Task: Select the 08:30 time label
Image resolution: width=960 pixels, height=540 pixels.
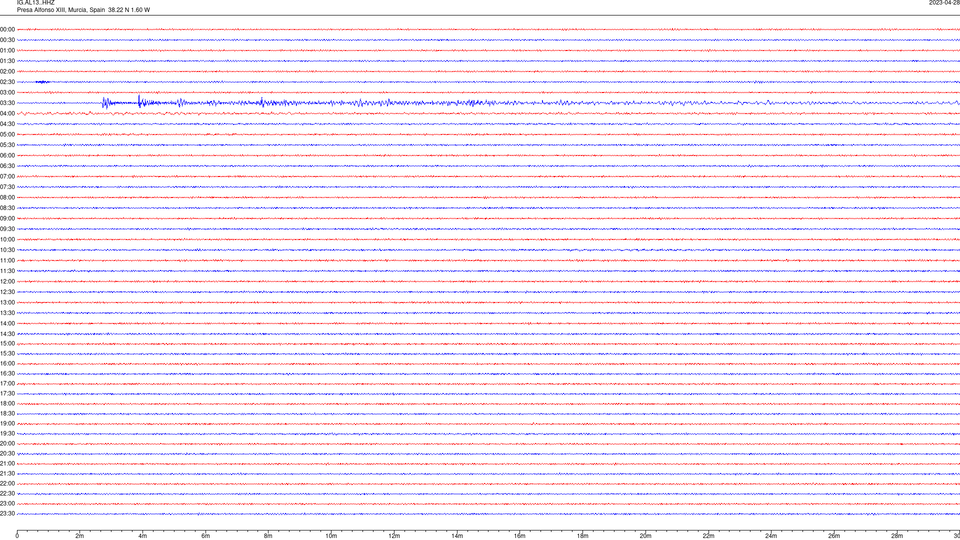Action: click(x=7, y=208)
